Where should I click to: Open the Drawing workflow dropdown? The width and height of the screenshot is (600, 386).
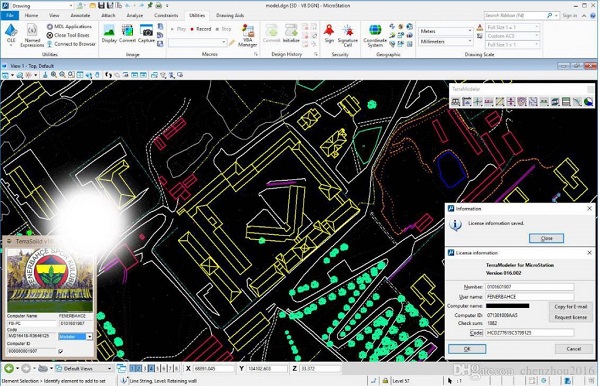pos(71,6)
